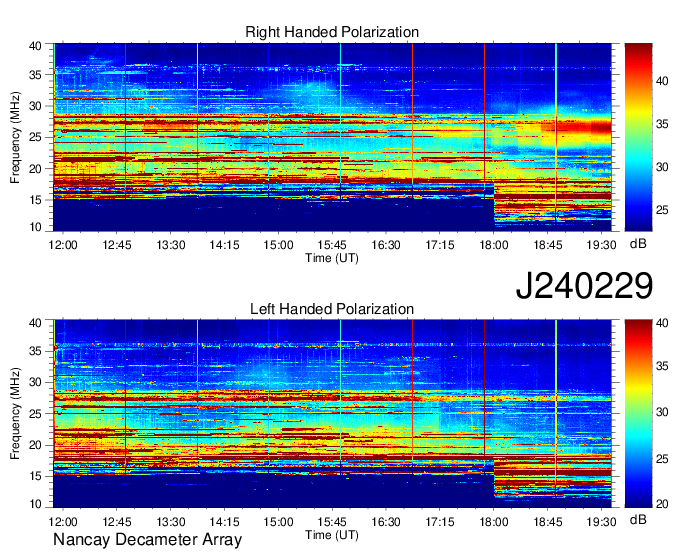This screenshot has height=552, width=680.
Task: Click the "30" label on the upper color bar
Action: 662,167
